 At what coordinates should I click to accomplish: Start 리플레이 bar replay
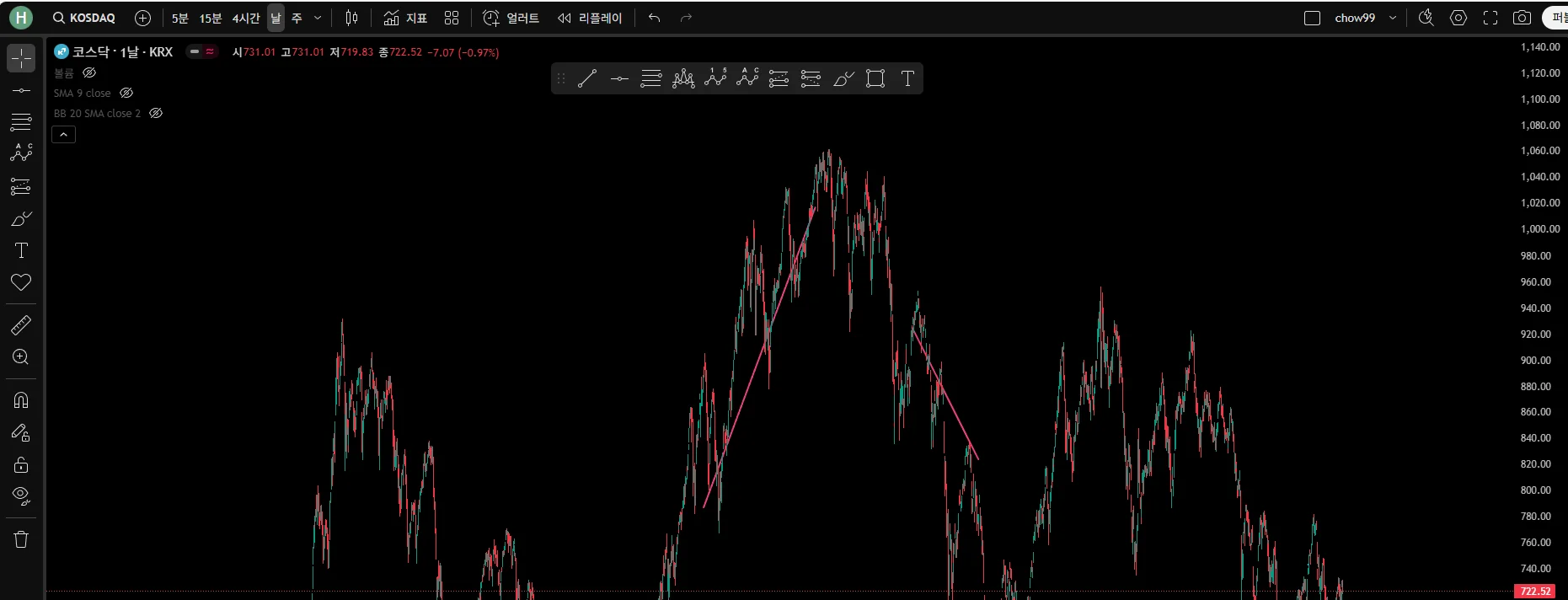pyautogui.click(x=590, y=18)
